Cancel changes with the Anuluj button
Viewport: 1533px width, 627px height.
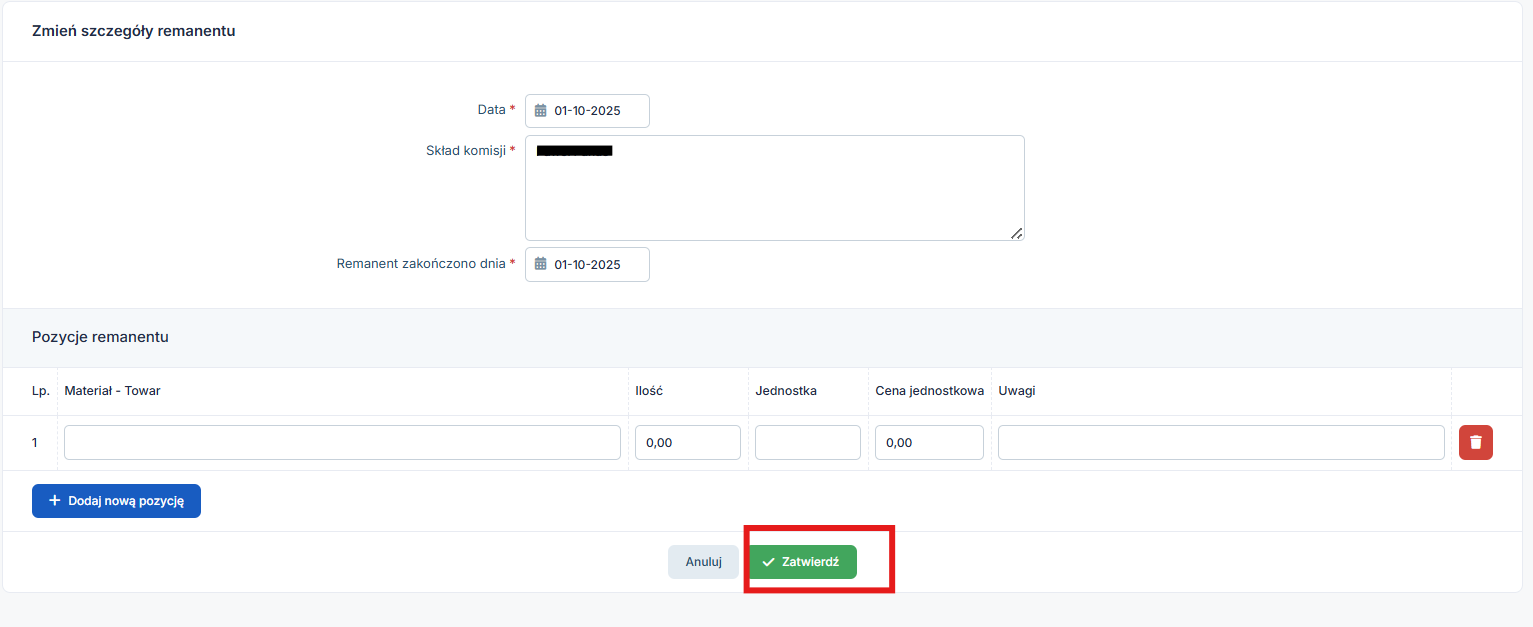pyautogui.click(x=703, y=562)
